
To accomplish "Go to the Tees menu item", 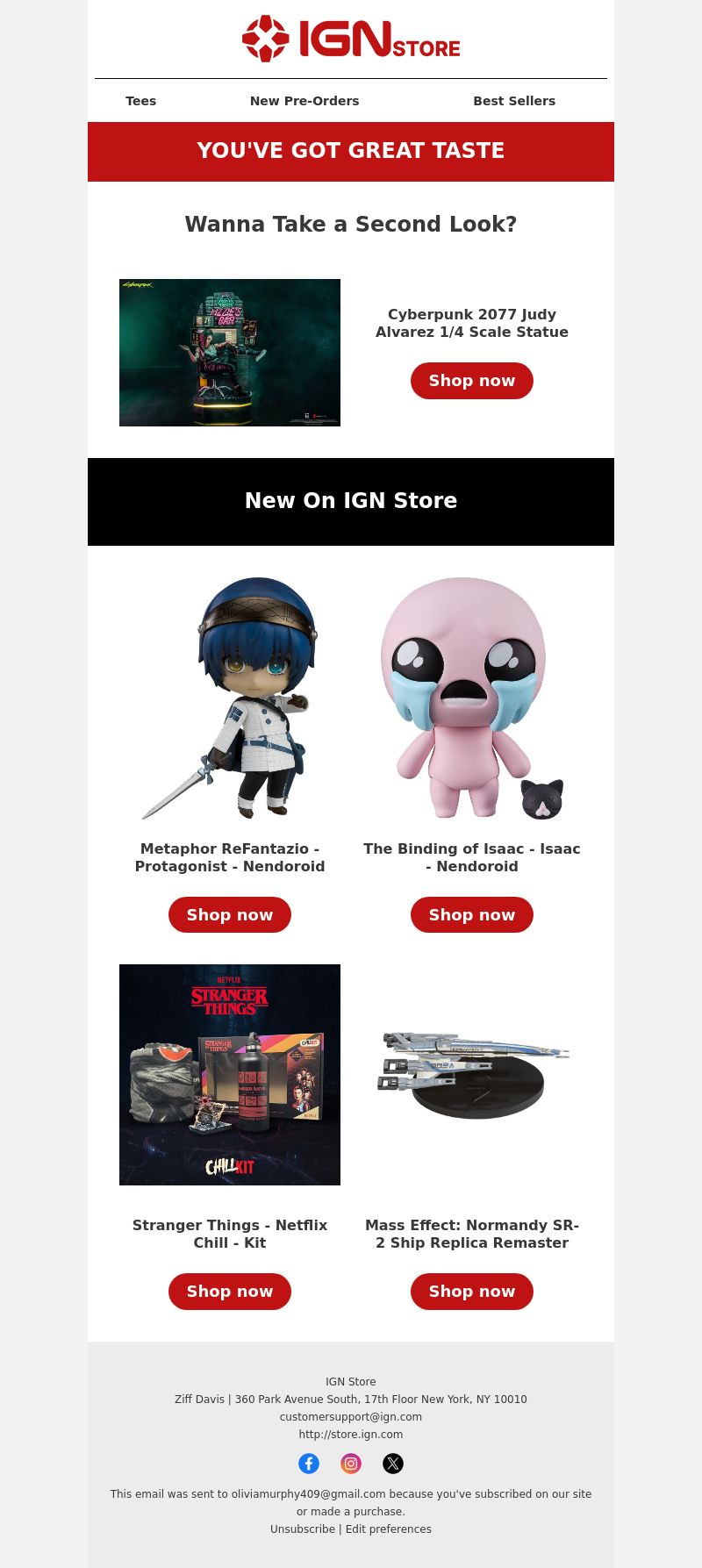I will (140, 101).
